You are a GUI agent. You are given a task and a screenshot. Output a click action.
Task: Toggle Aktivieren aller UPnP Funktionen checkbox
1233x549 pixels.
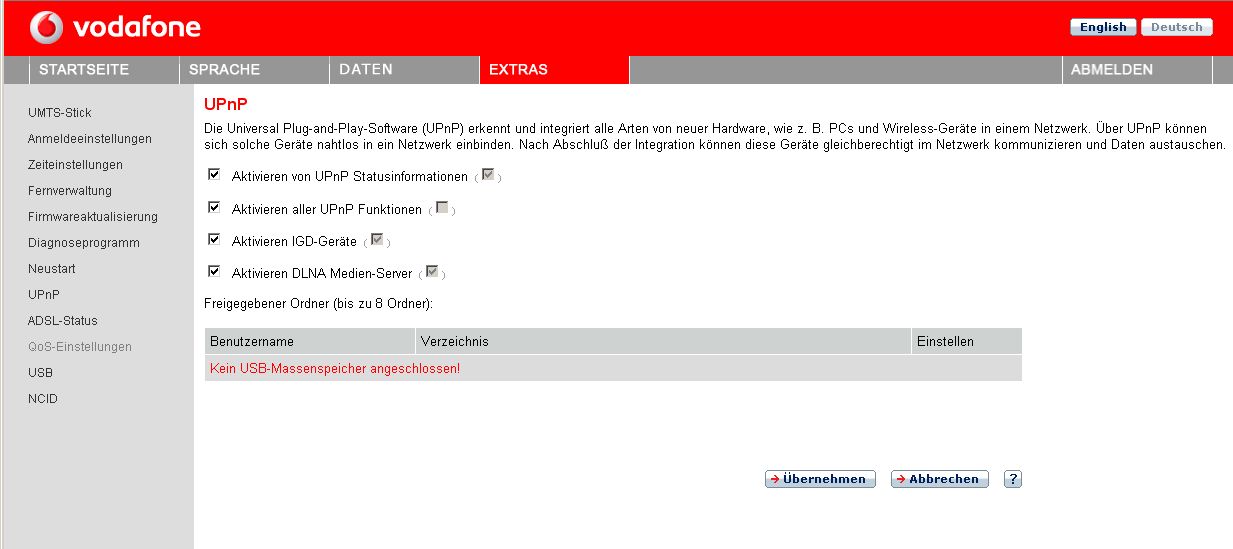[x=213, y=207]
